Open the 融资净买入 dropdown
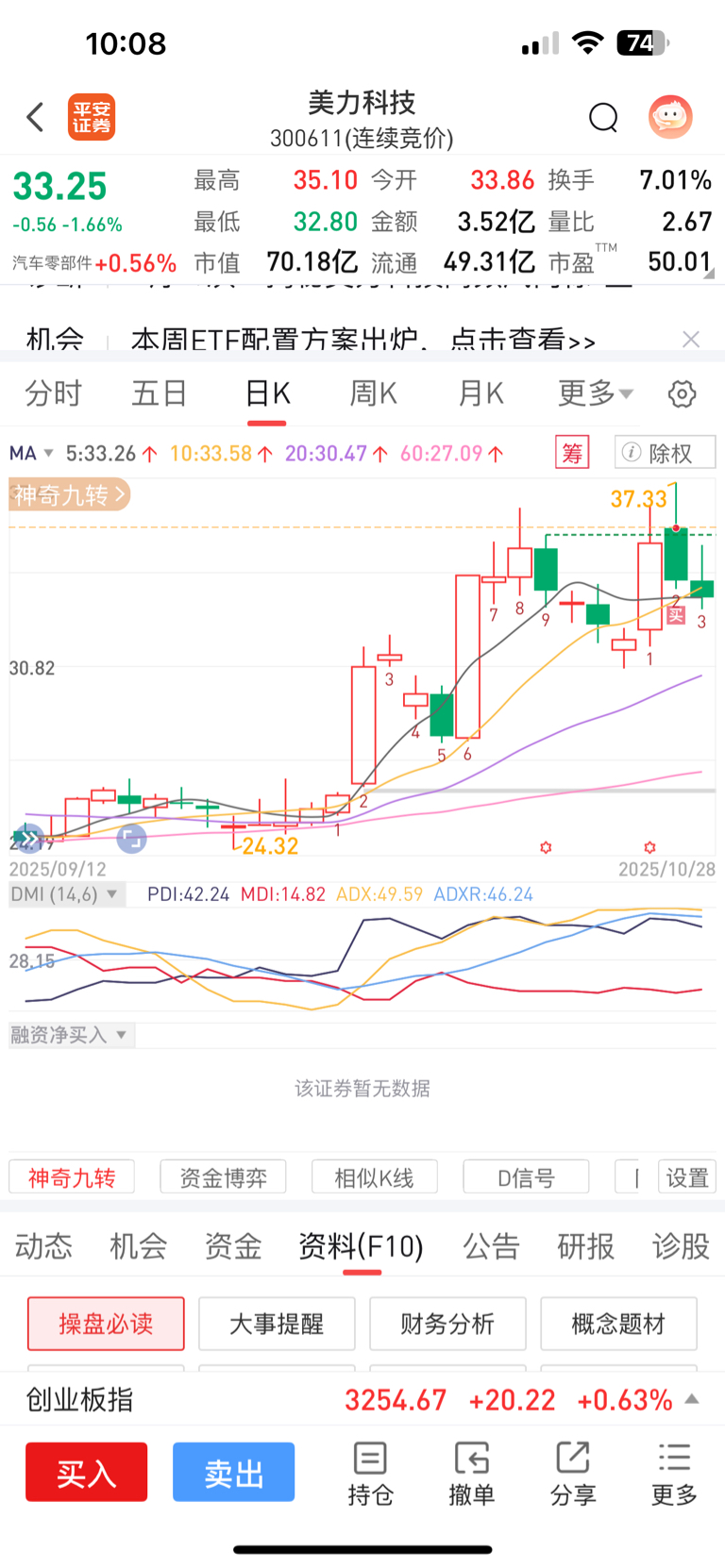725x1568 pixels. point(71,1035)
